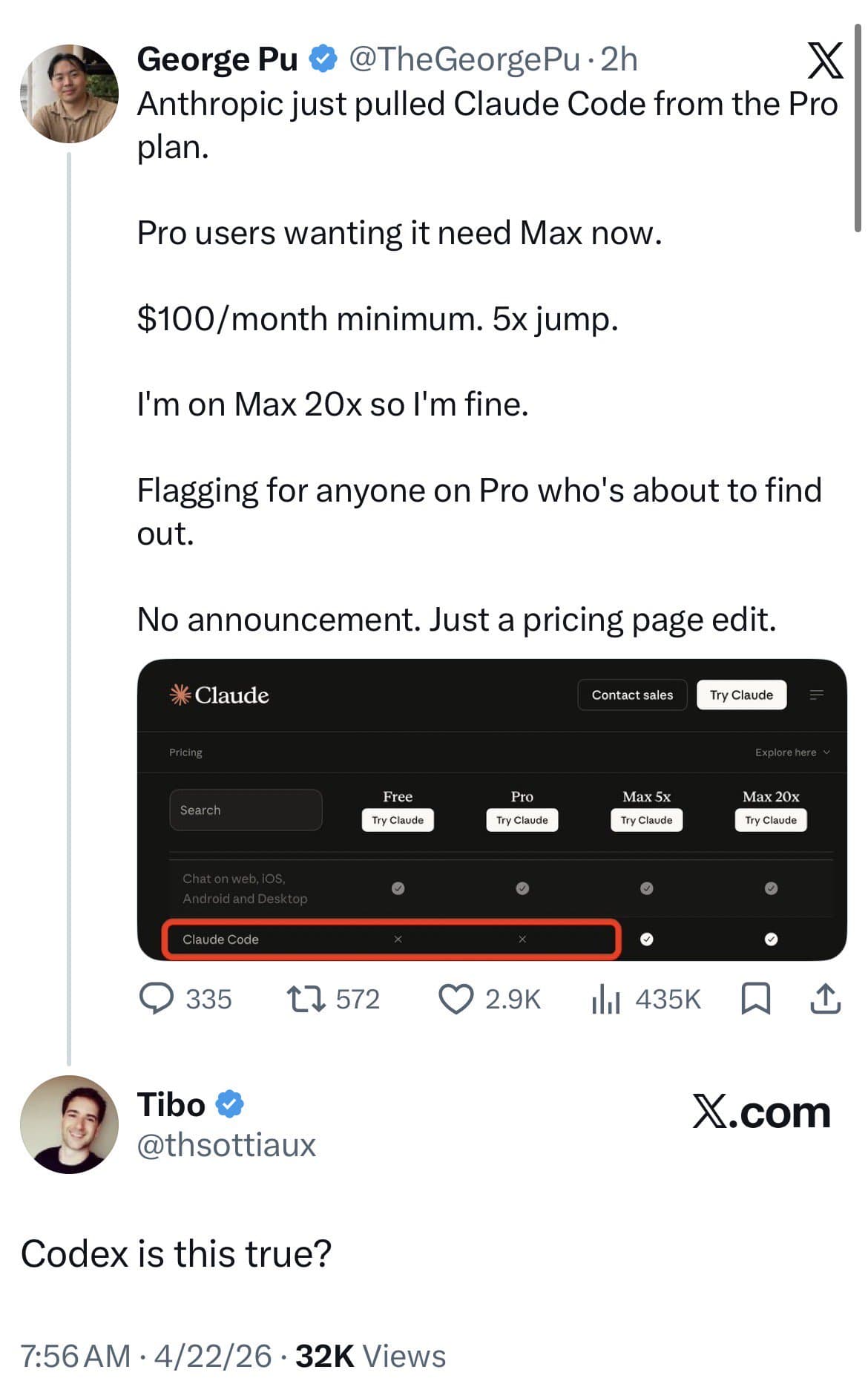Click George Pu's profile picture
Viewport: 868px width, 1384px height.
tap(69, 92)
